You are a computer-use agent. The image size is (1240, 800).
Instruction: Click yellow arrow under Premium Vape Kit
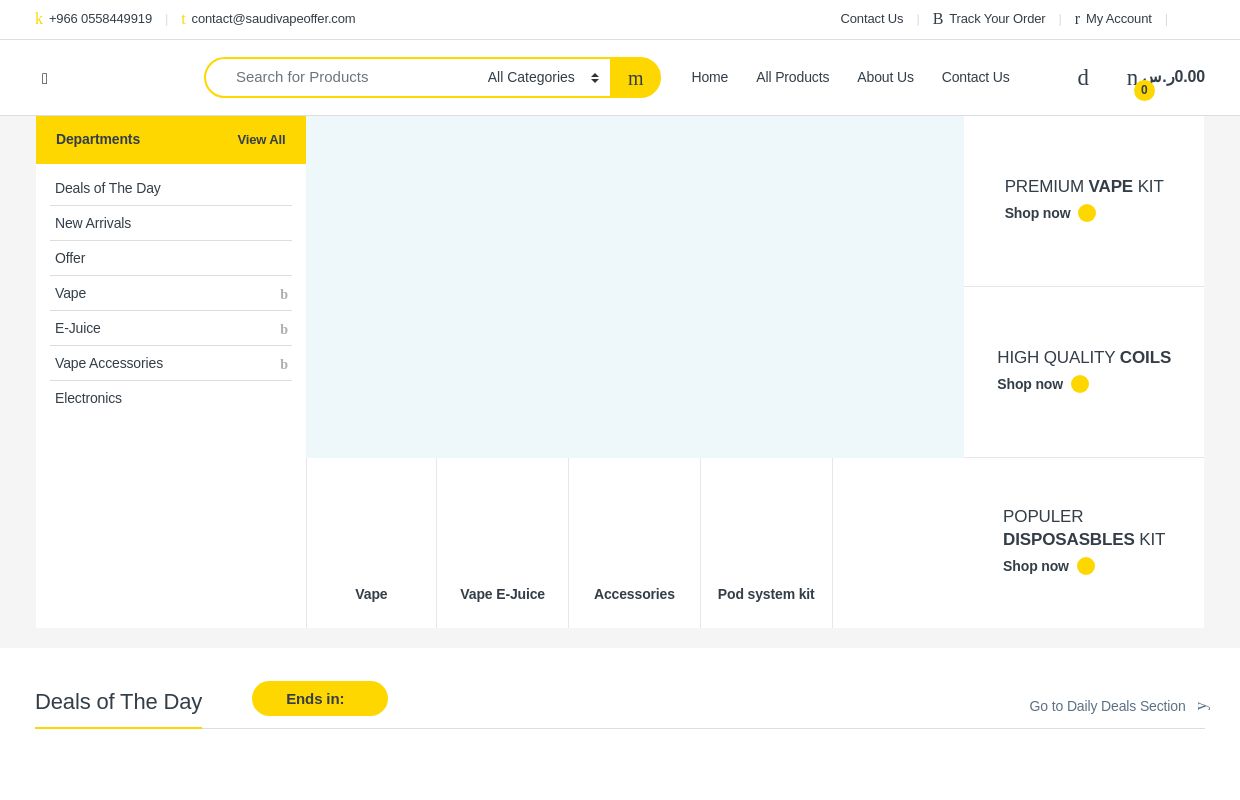pos(1087,213)
